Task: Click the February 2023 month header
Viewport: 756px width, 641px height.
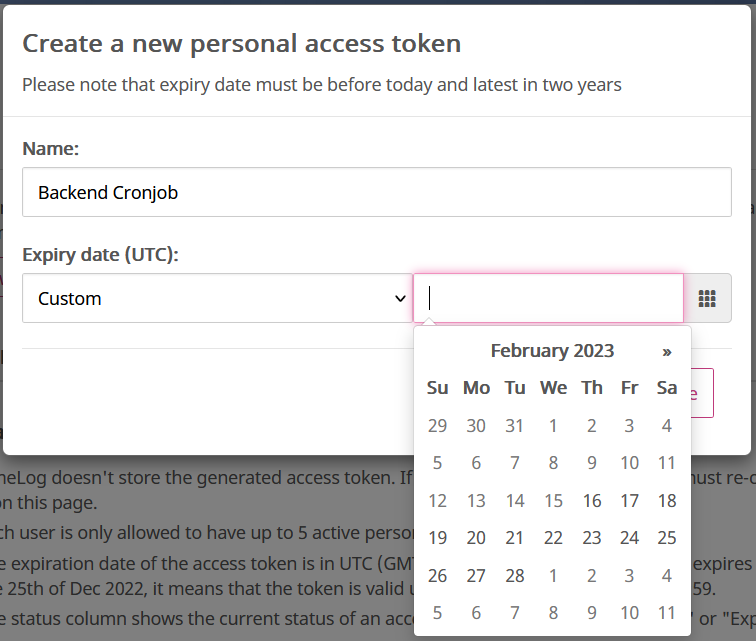Action: click(552, 351)
